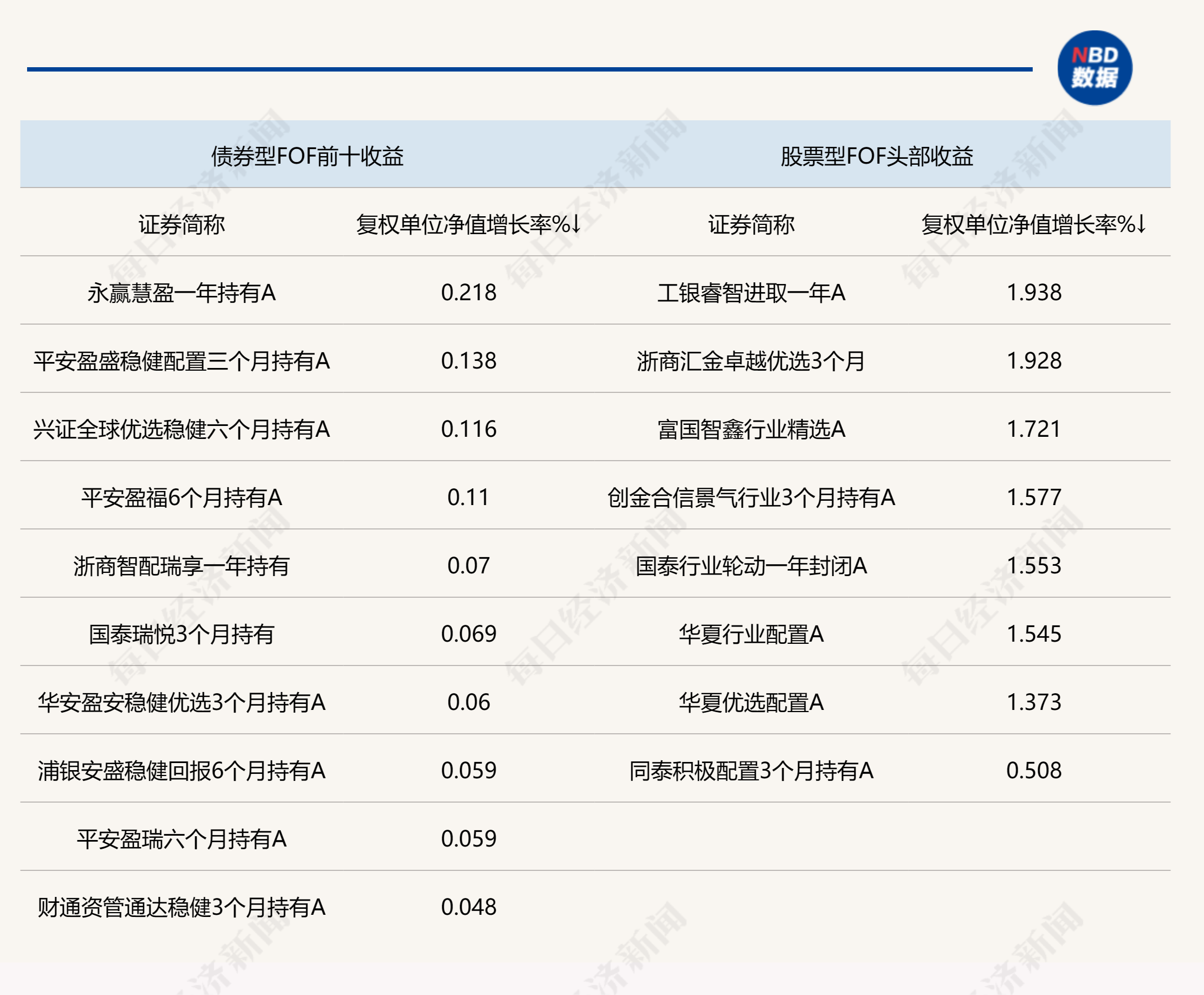This screenshot has width=1204, height=995.
Task: Click 证券简称 column header in bond table
Action: pyautogui.click(x=182, y=224)
